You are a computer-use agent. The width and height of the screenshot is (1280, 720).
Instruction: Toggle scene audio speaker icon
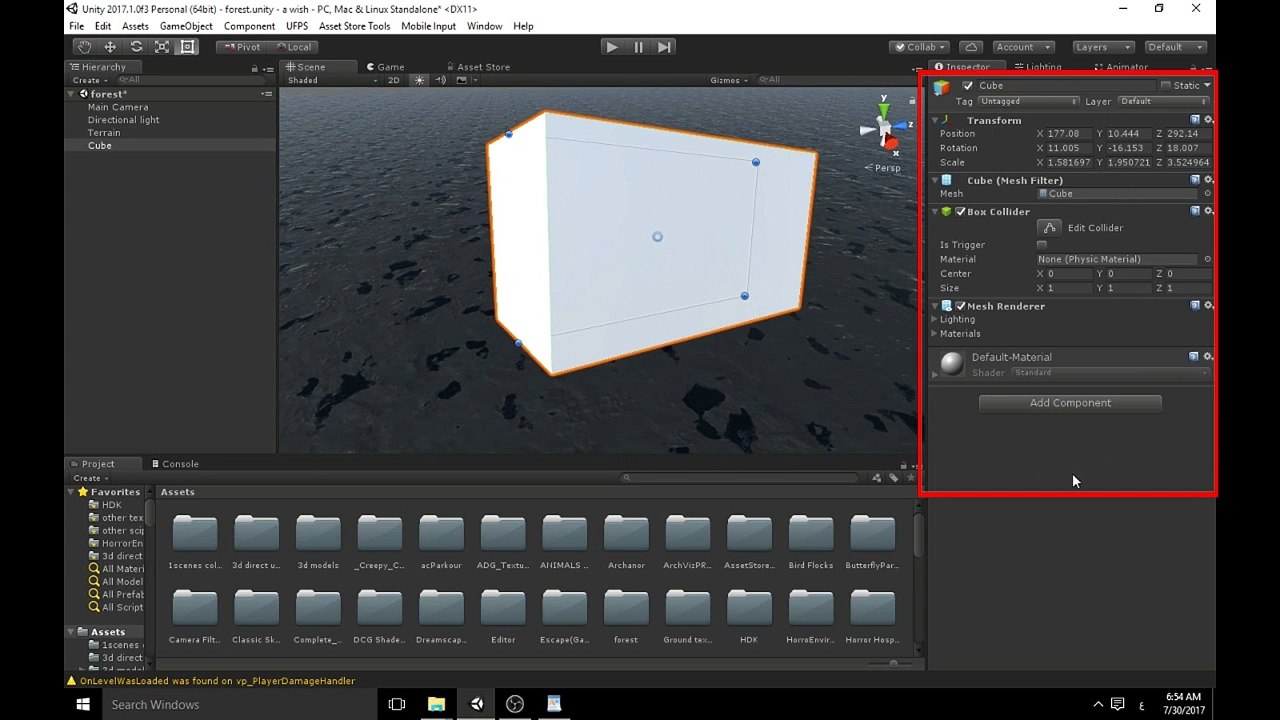pos(440,80)
